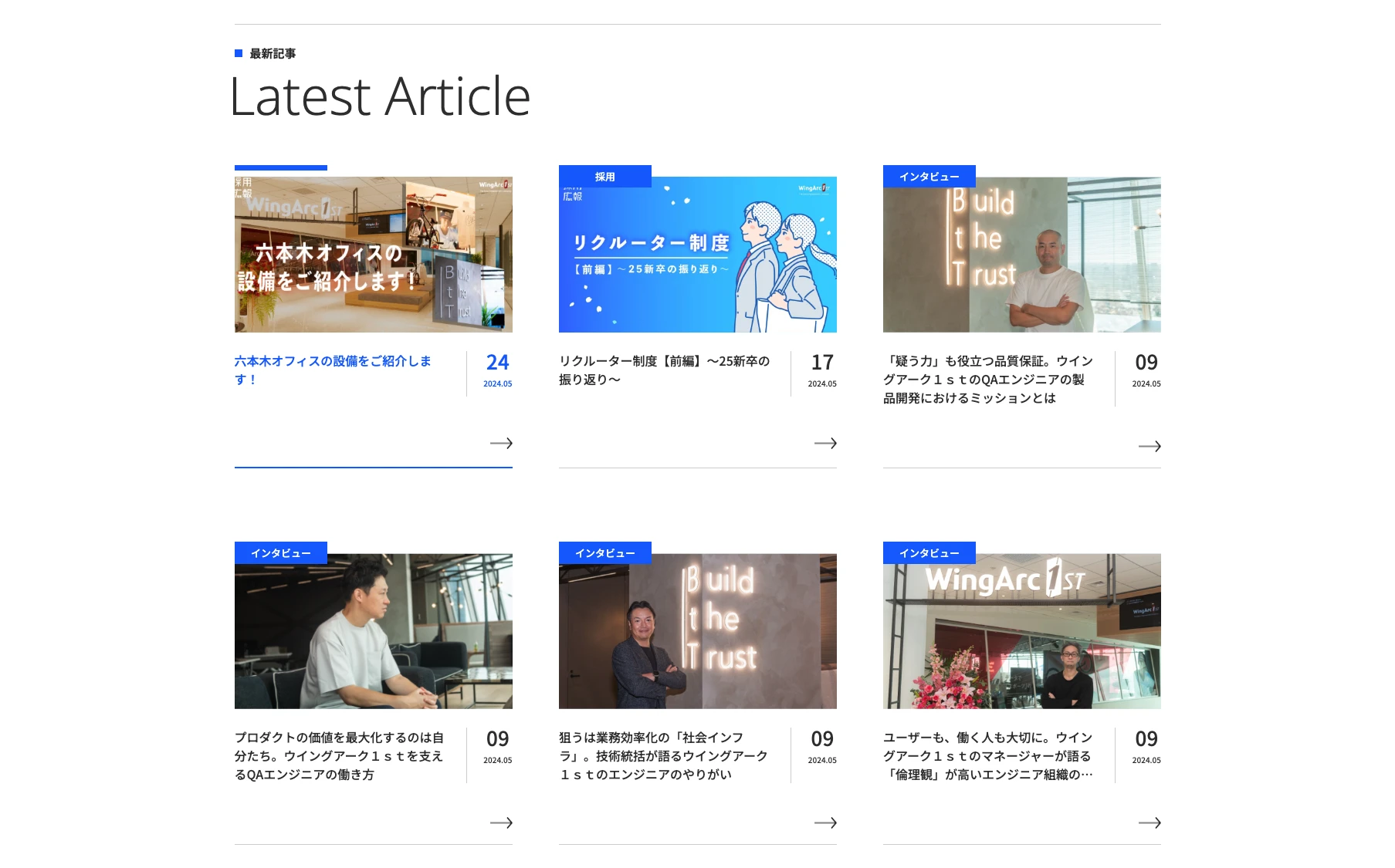Click arrow under 社会インフラ engineer article
Viewport: 1395px width, 868px height.
(825, 822)
